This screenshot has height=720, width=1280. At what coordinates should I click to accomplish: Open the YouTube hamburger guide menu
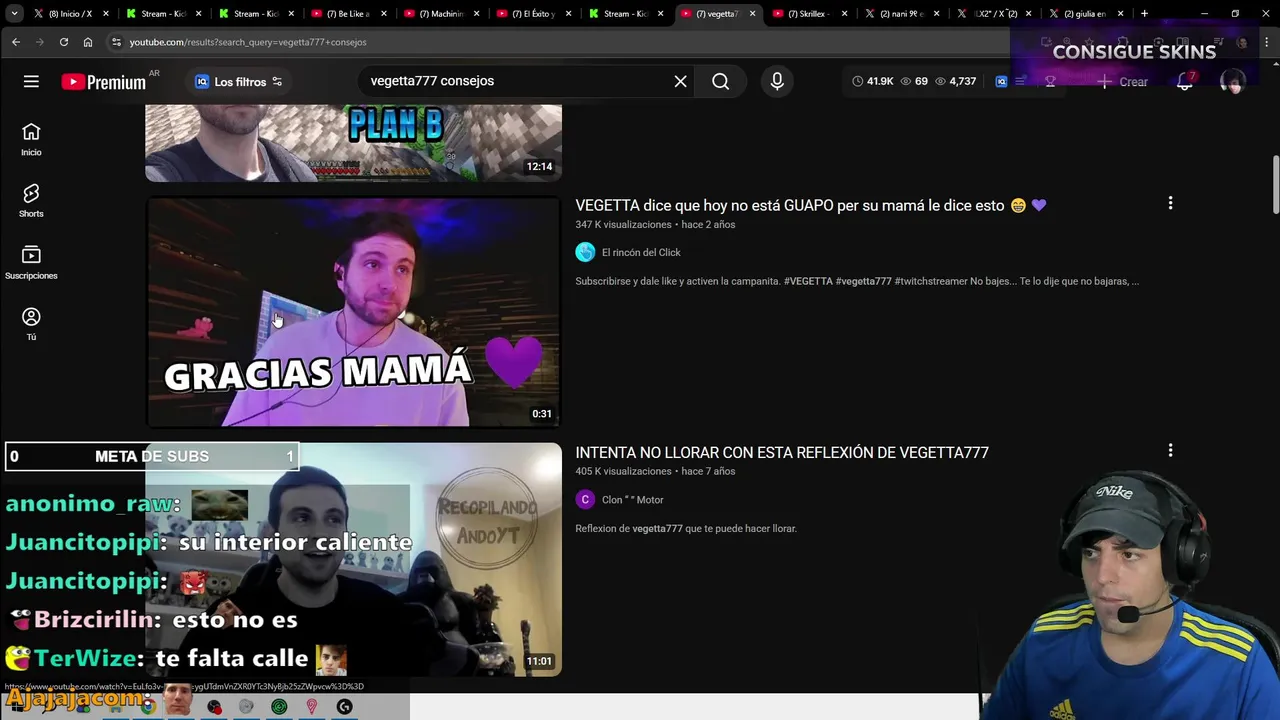tap(31, 81)
